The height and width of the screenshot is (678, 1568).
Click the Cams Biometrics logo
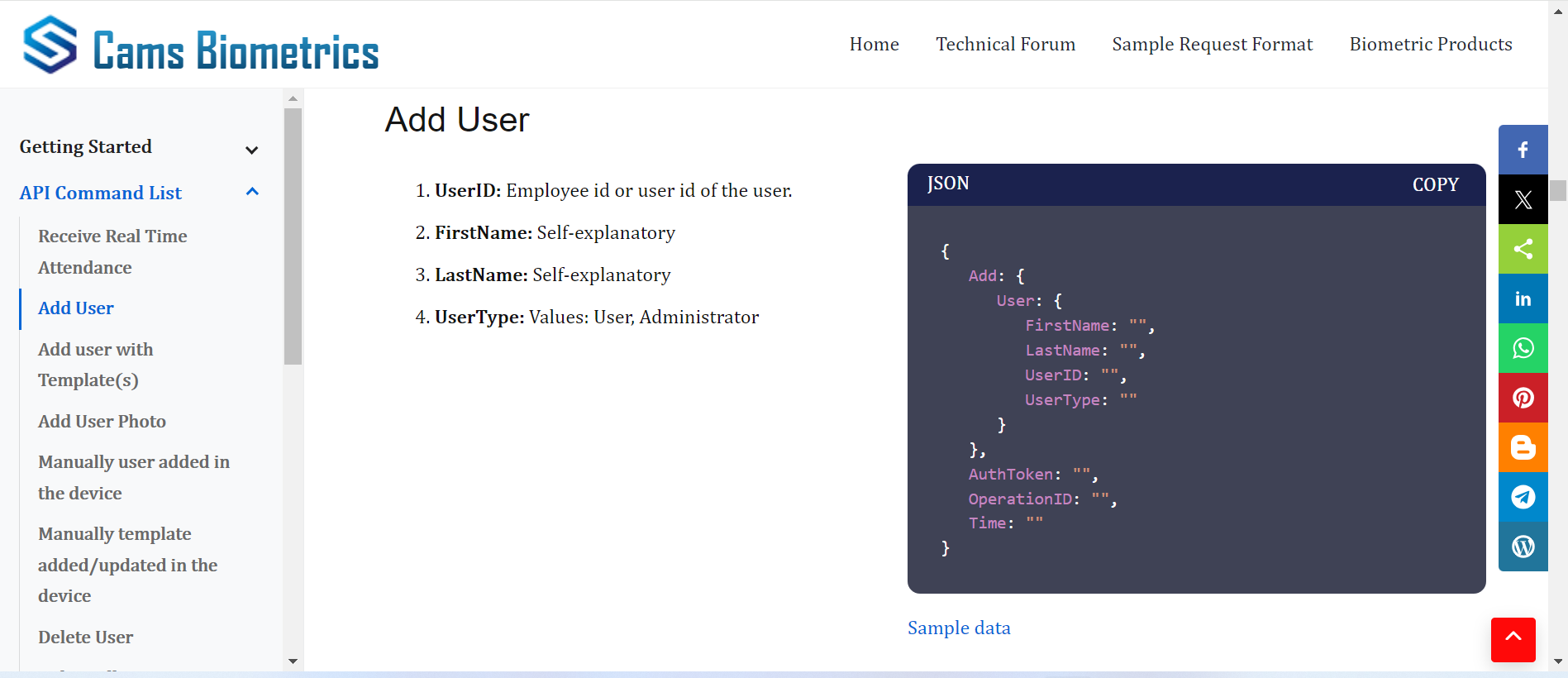point(201,46)
